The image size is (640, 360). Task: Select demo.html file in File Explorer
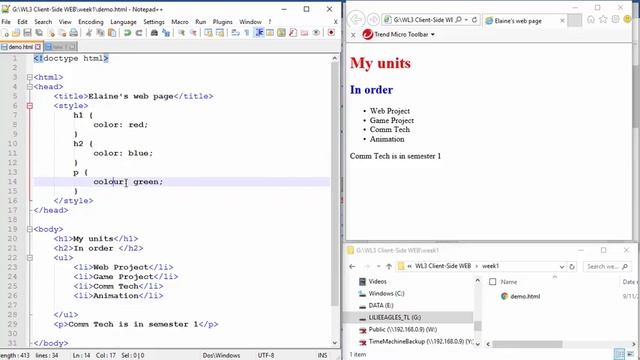click(520, 296)
